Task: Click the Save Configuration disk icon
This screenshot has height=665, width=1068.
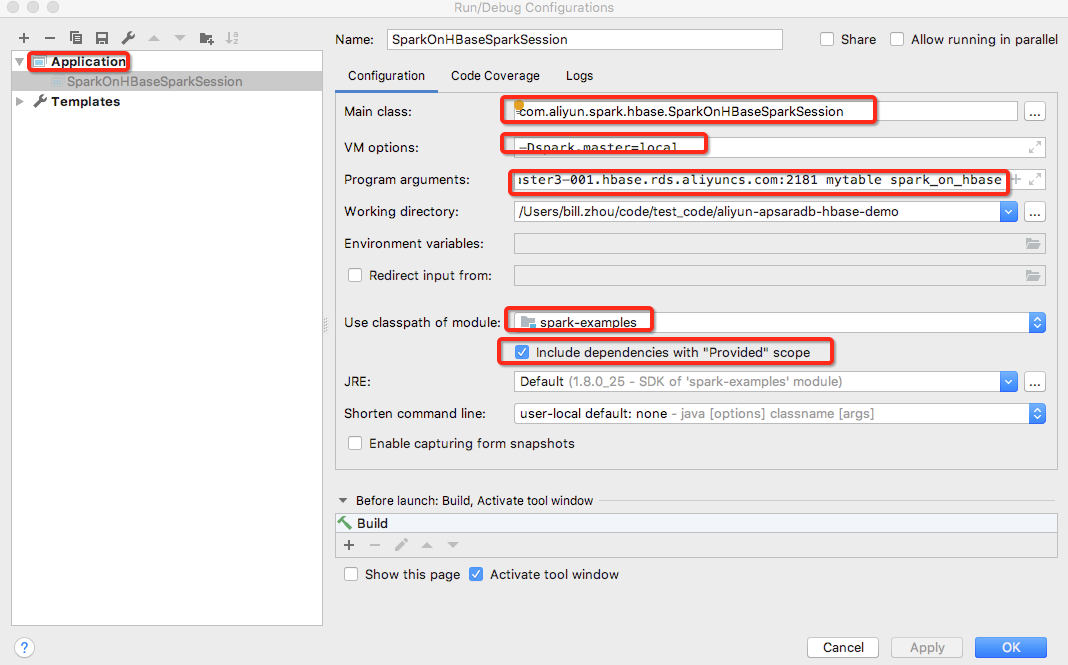Action: [101, 38]
